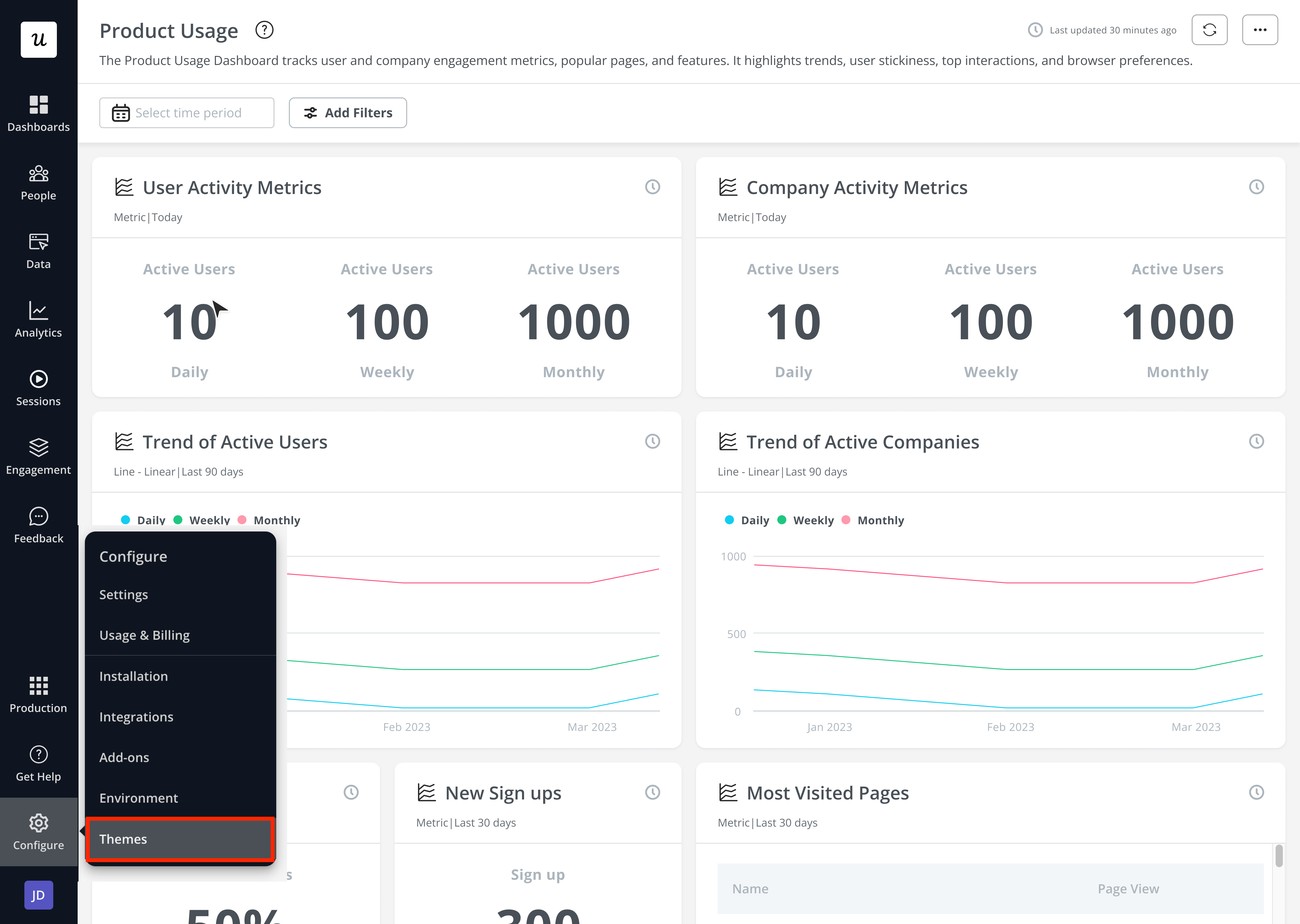Screen dimensions: 1300x924
Task: Open the three-dot more options menu
Action: tap(1260, 30)
